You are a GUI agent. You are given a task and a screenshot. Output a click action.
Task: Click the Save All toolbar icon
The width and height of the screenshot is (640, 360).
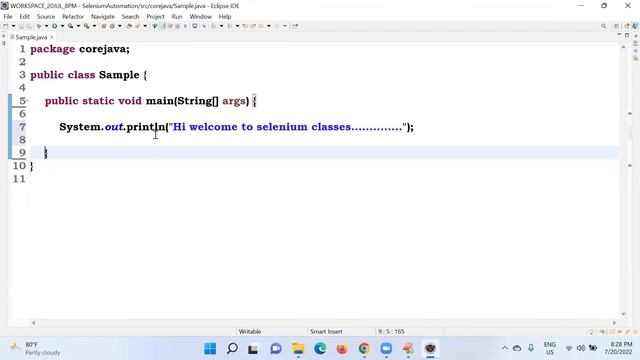click(29, 26)
